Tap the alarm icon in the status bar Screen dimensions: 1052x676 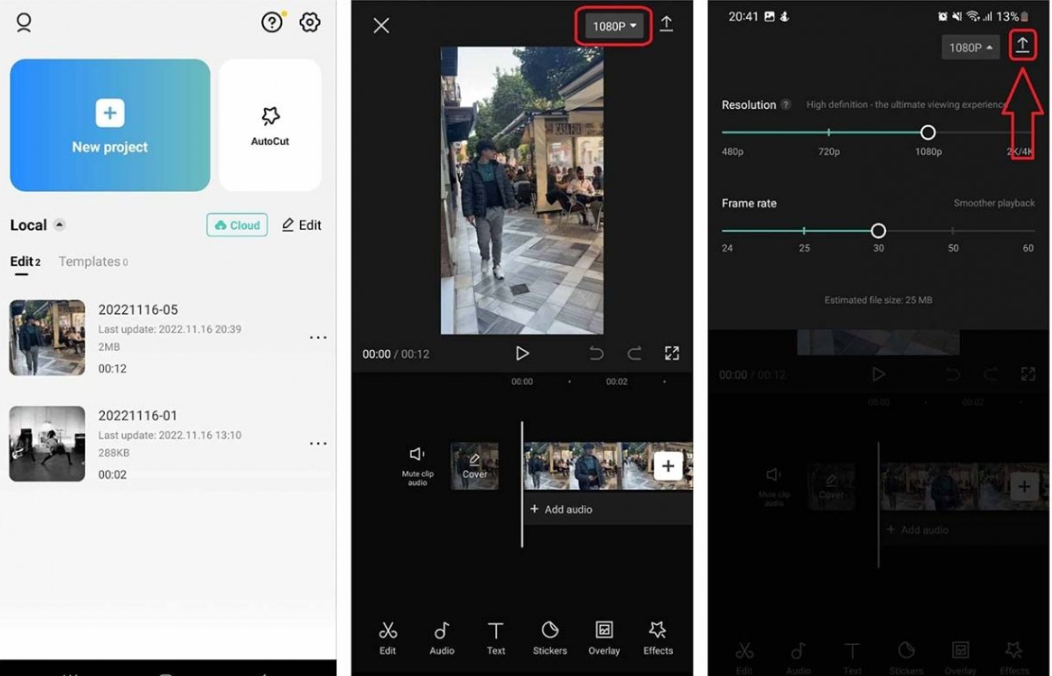point(943,16)
